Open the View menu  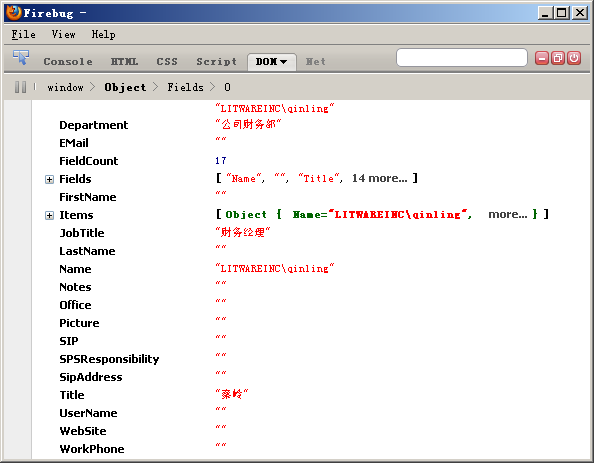[64, 34]
